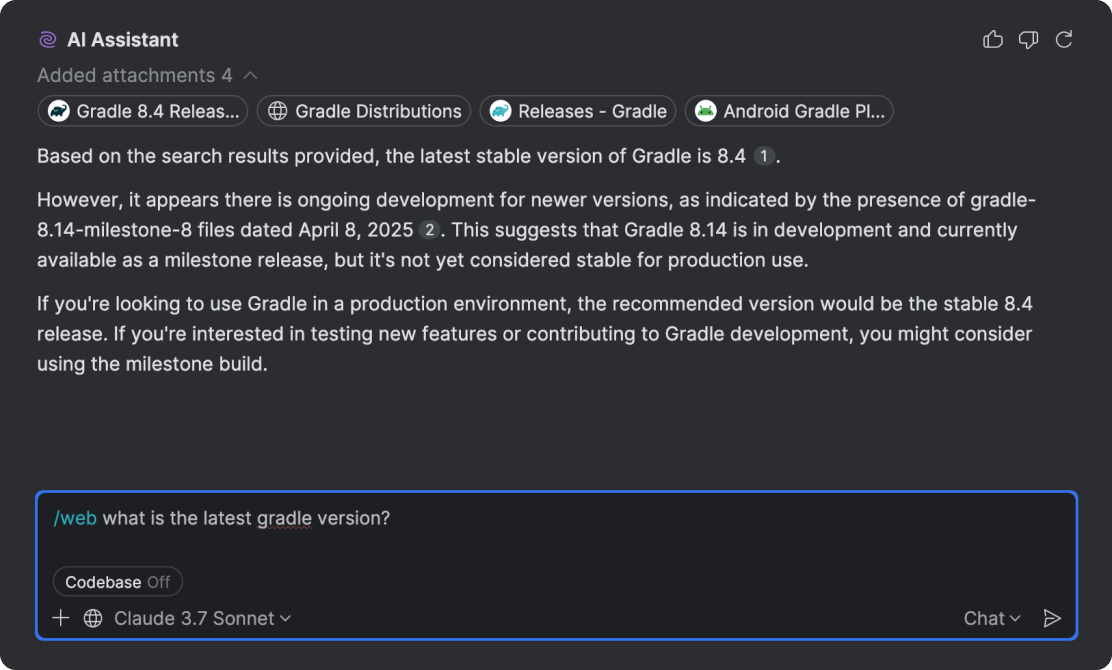This screenshot has width=1112, height=670.
Task: Click the thumbs down icon
Action: (1028, 40)
